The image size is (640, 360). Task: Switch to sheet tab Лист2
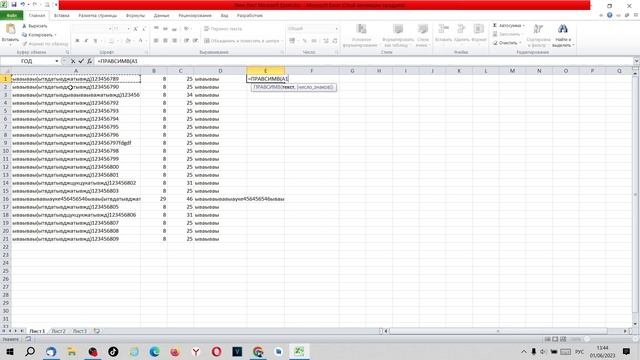(x=58, y=331)
